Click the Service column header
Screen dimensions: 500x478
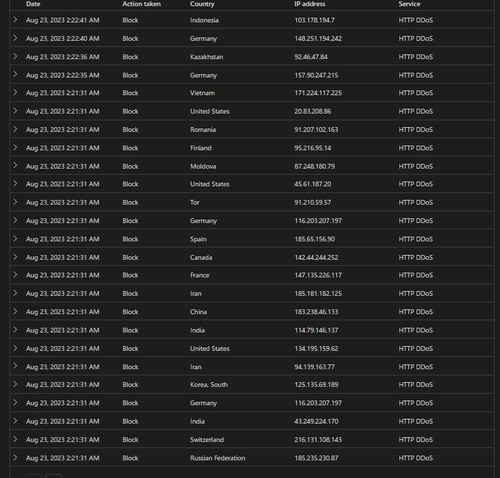coord(409,4)
